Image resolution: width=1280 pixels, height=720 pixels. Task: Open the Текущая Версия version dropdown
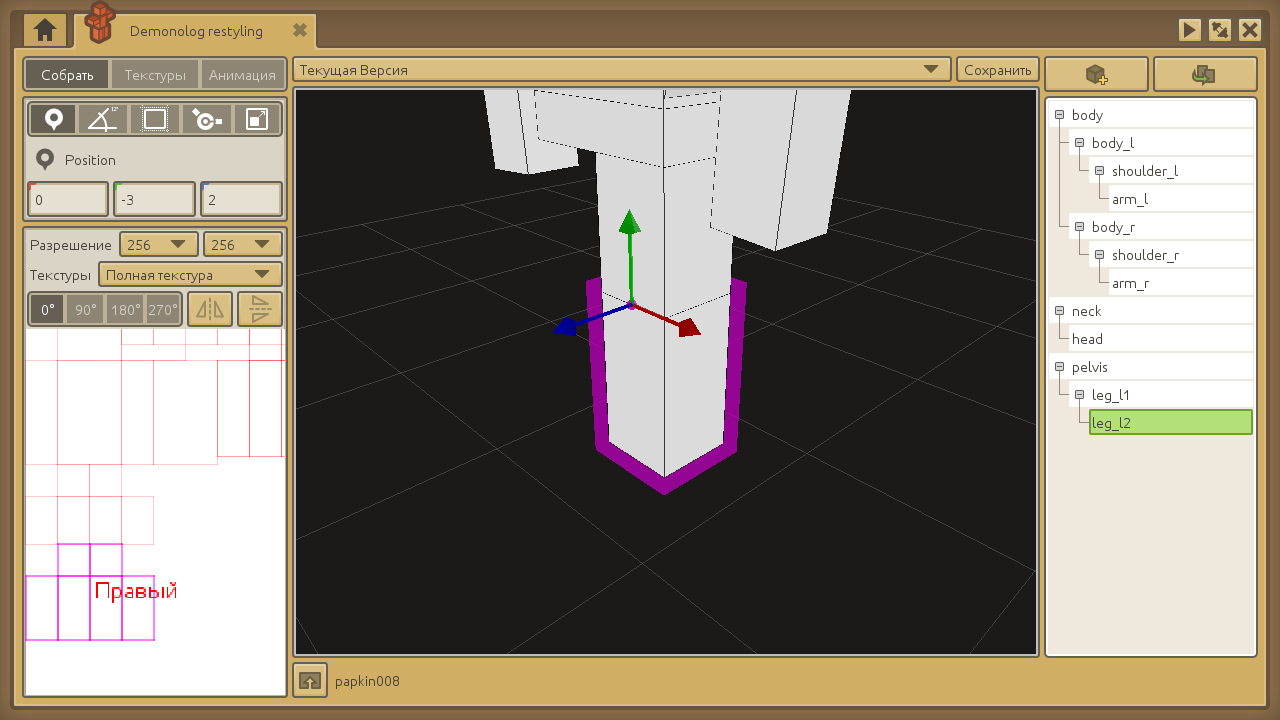621,70
